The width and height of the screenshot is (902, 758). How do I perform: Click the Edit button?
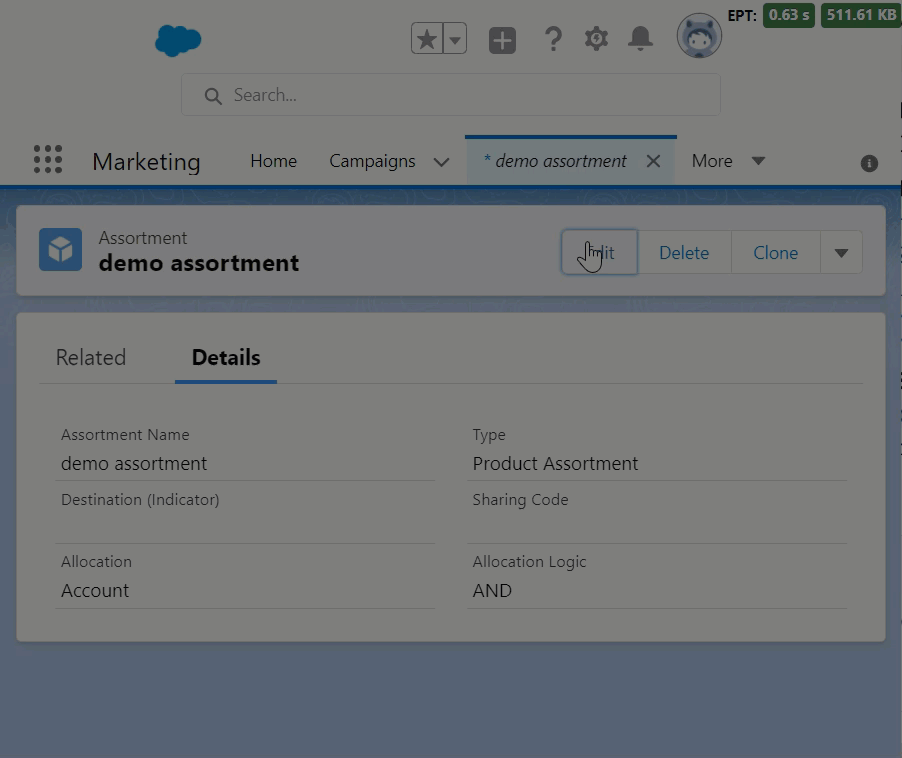click(x=599, y=253)
